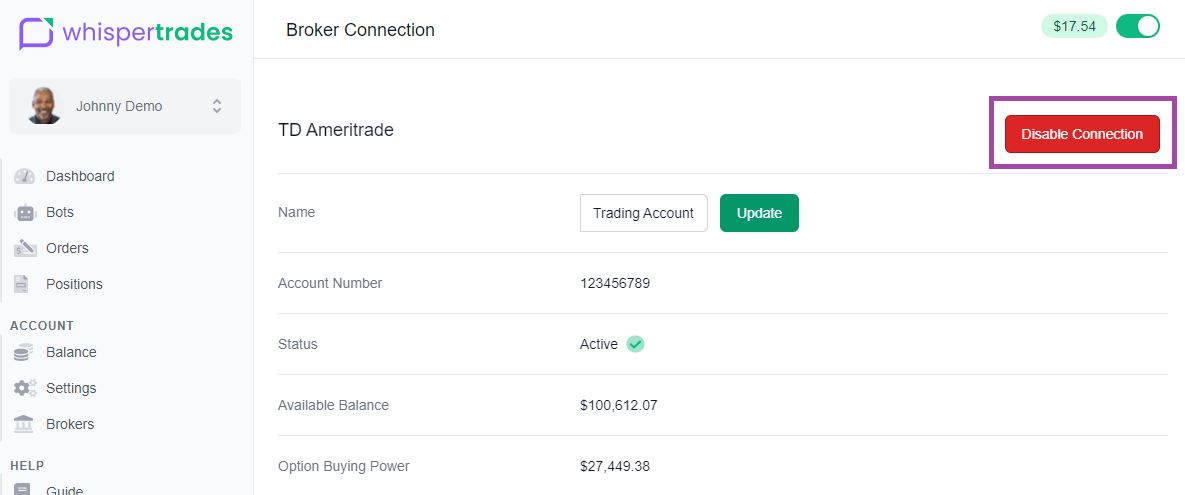Click the whispertrades logo icon
This screenshot has height=495, width=1185.
tap(36, 32)
